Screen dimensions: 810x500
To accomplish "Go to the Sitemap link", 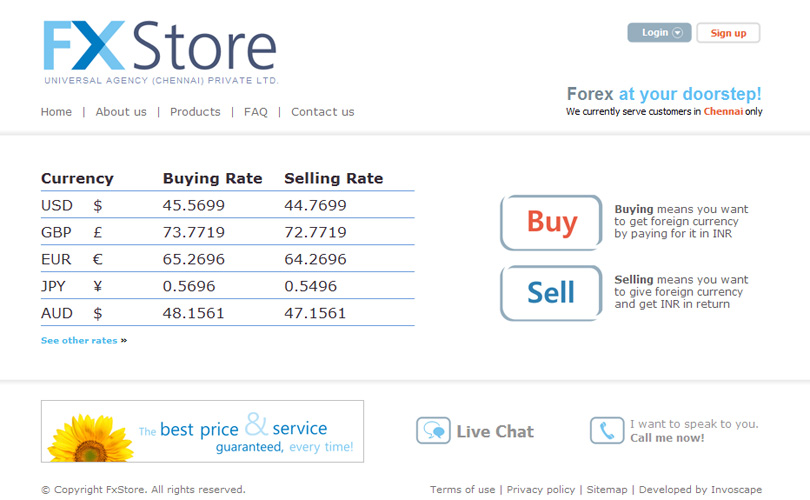I will pos(607,490).
